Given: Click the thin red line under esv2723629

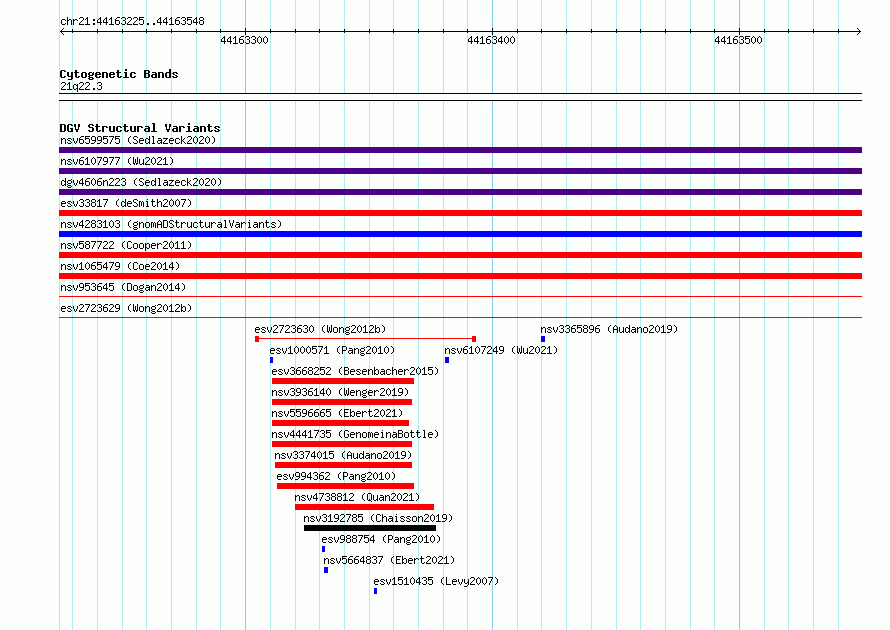Looking at the screenshot, I should (x=460, y=317).
